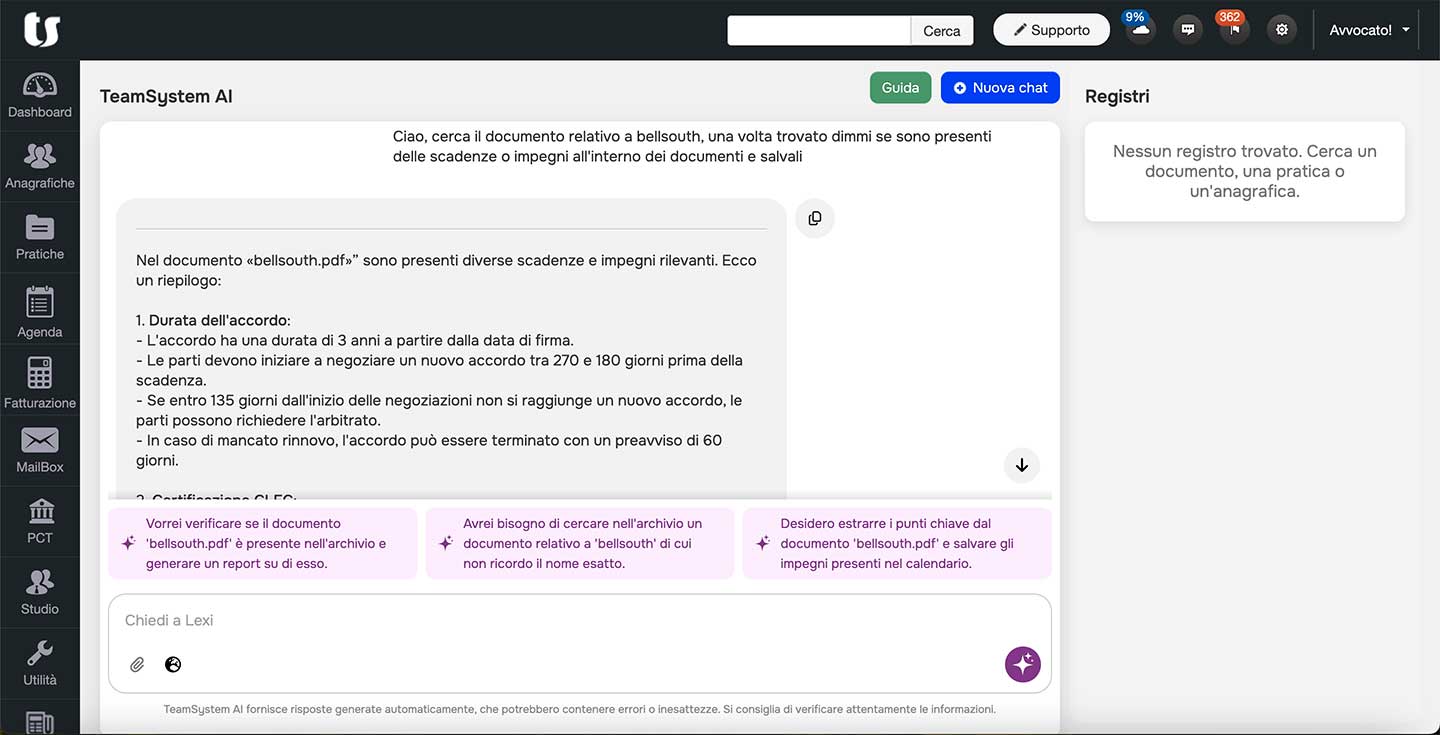Select suggestion to extract key points and save commitments
This screenshot has height=735, width=1440.
pos(897,543)
